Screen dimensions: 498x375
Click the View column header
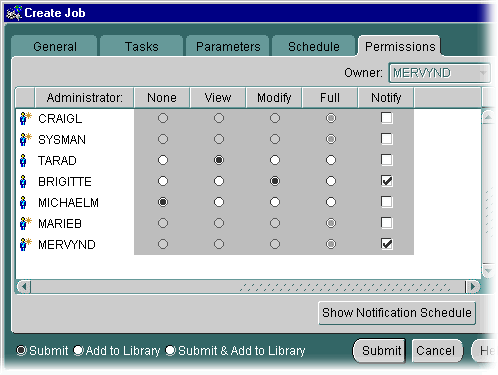click(x=218, y=98)
